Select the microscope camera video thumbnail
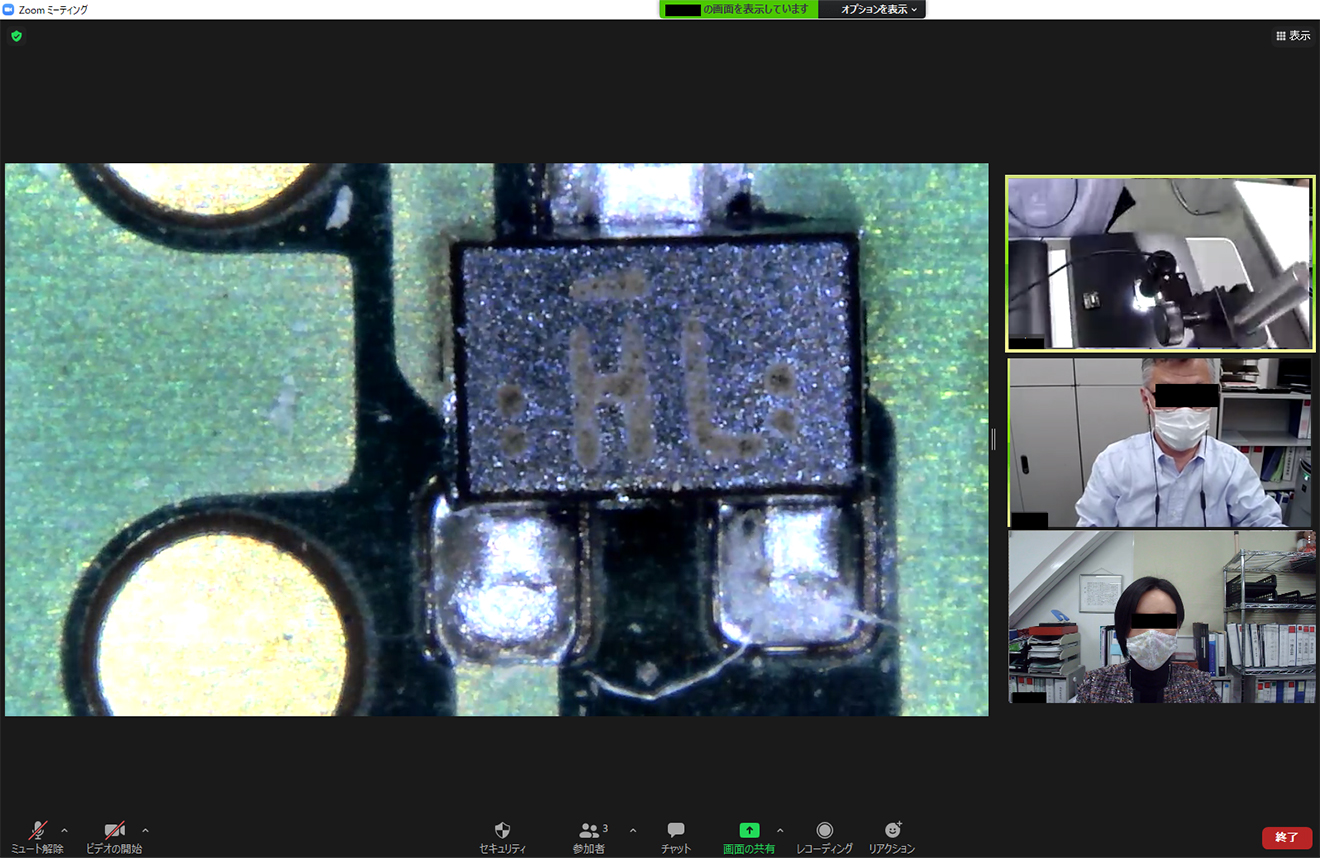The height and width of the screenshot is (858, 1320). (x=1159, y=264)
